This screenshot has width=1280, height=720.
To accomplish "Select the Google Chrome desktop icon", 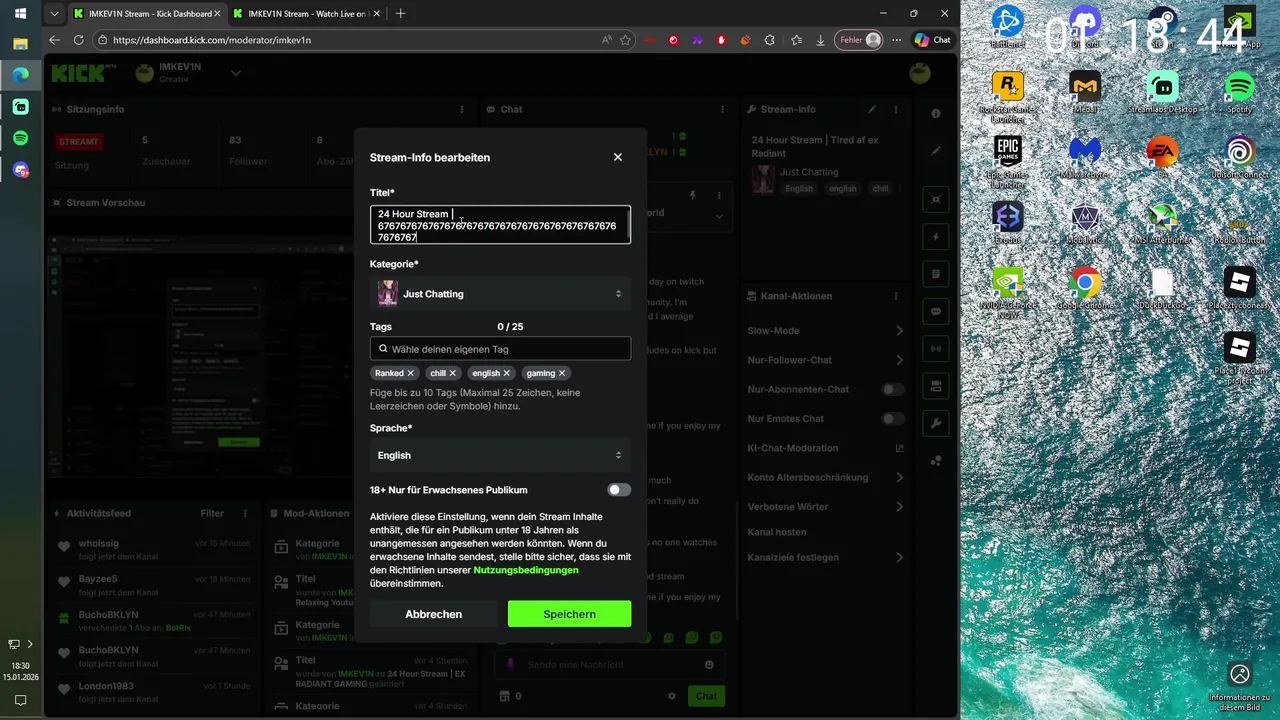I will coord(1084,289).
